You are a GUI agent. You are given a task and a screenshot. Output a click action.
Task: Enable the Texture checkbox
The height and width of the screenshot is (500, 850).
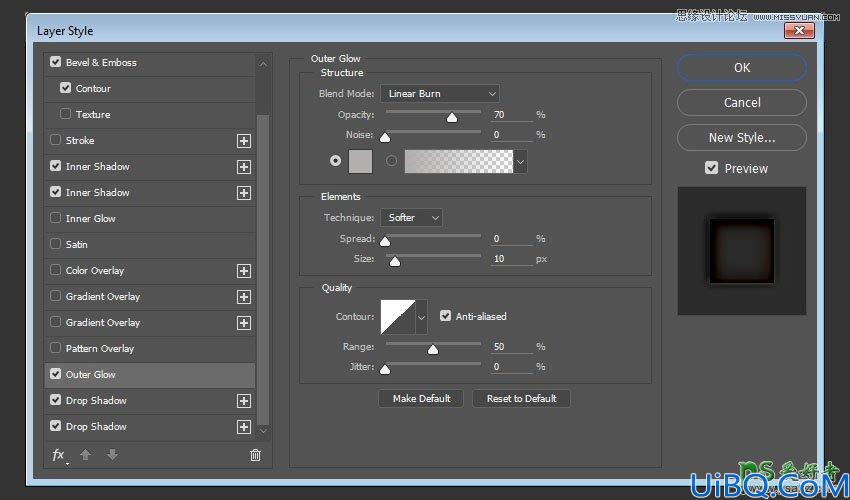coord(66,114)
